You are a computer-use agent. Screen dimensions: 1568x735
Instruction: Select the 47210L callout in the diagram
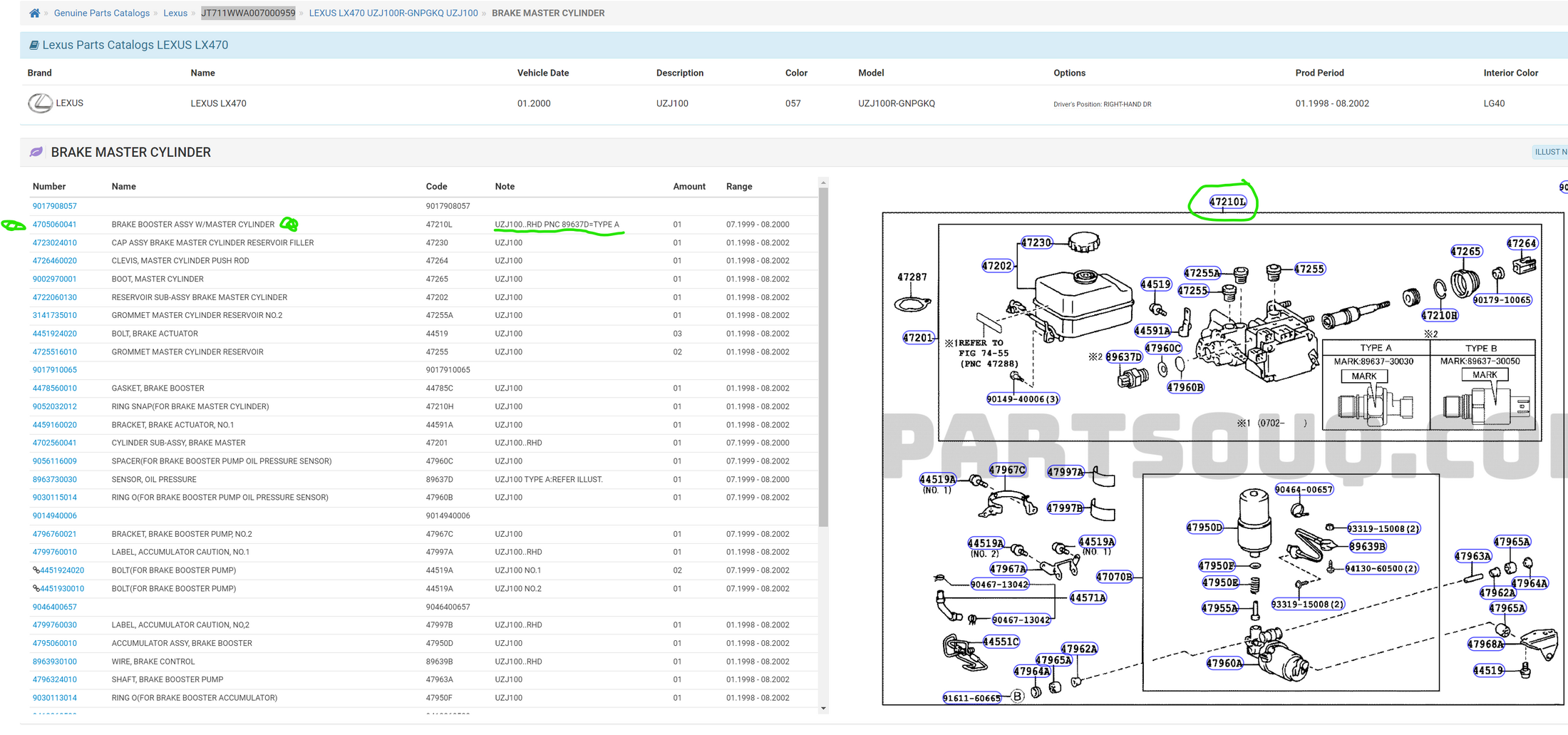1227,202
